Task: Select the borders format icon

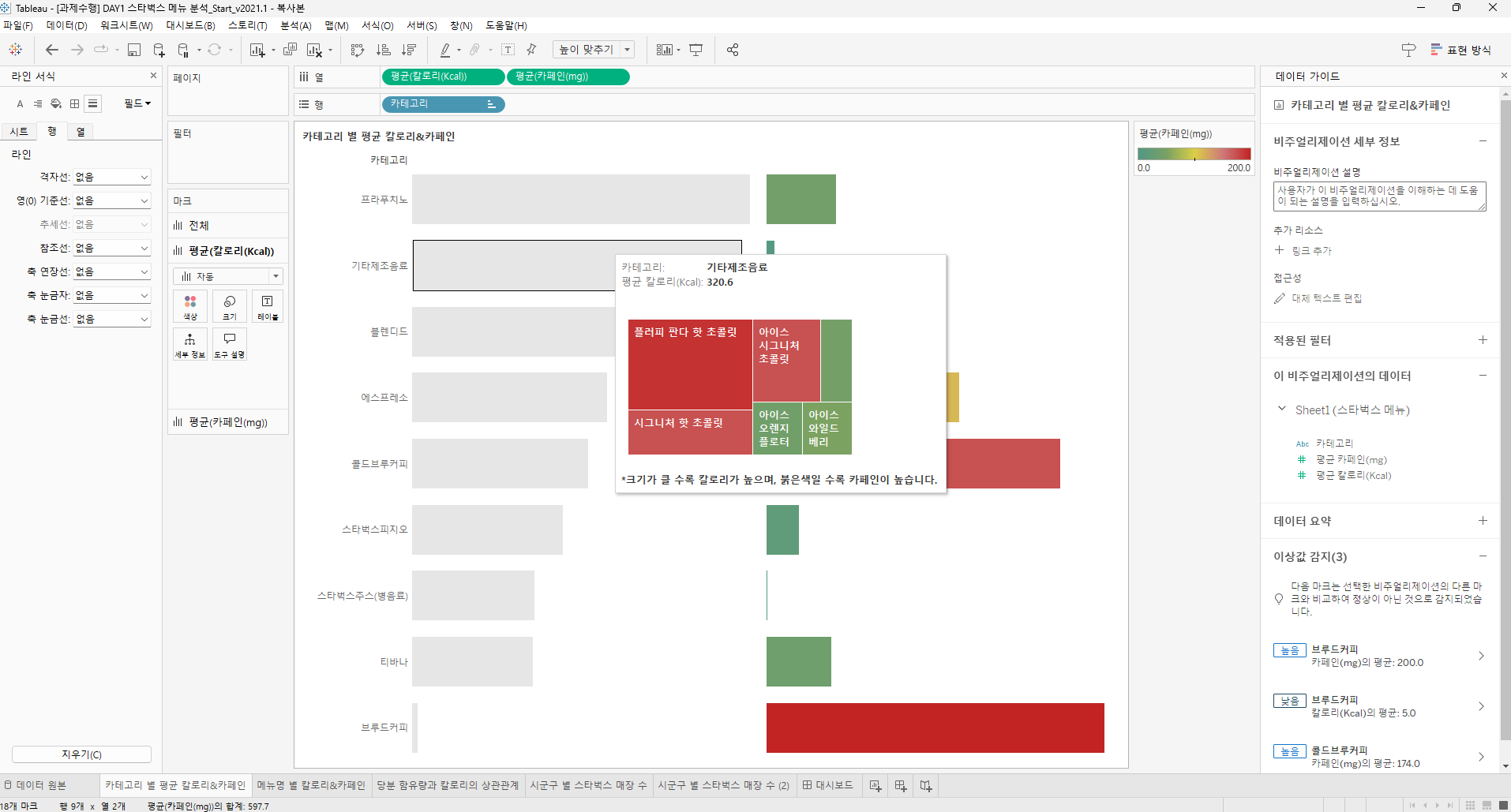Action: pos(74,103)
